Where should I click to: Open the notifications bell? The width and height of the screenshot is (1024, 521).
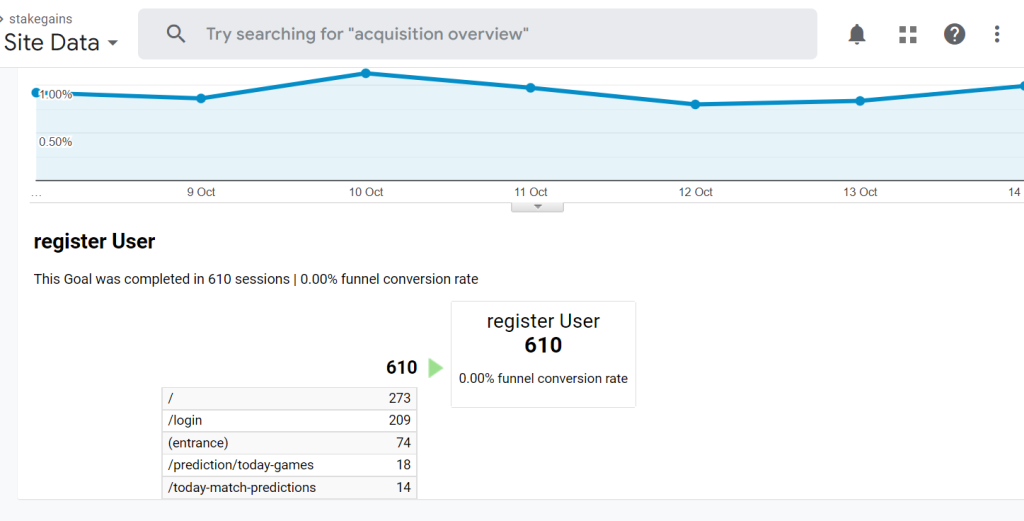[x=857, y=35]
